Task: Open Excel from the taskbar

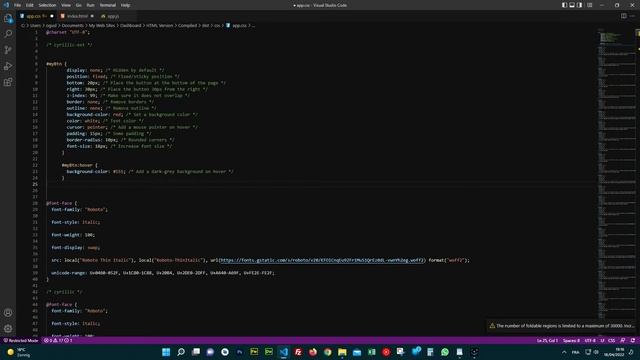Action: (x=371, y=352)
